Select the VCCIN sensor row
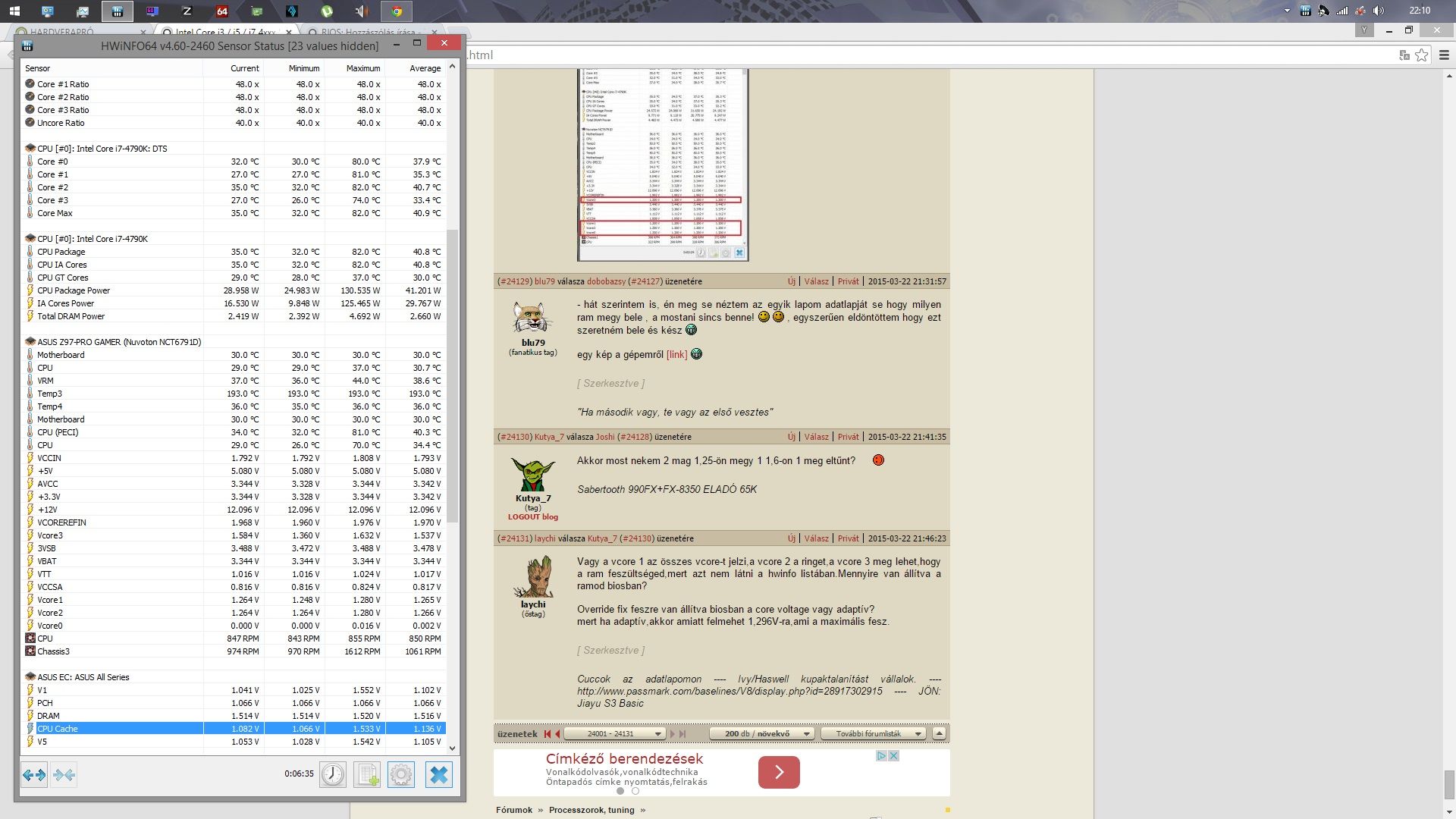Image resolution: width=1456 pixels, height=819 pixels. pyautogui.click(x=234, y=458)
